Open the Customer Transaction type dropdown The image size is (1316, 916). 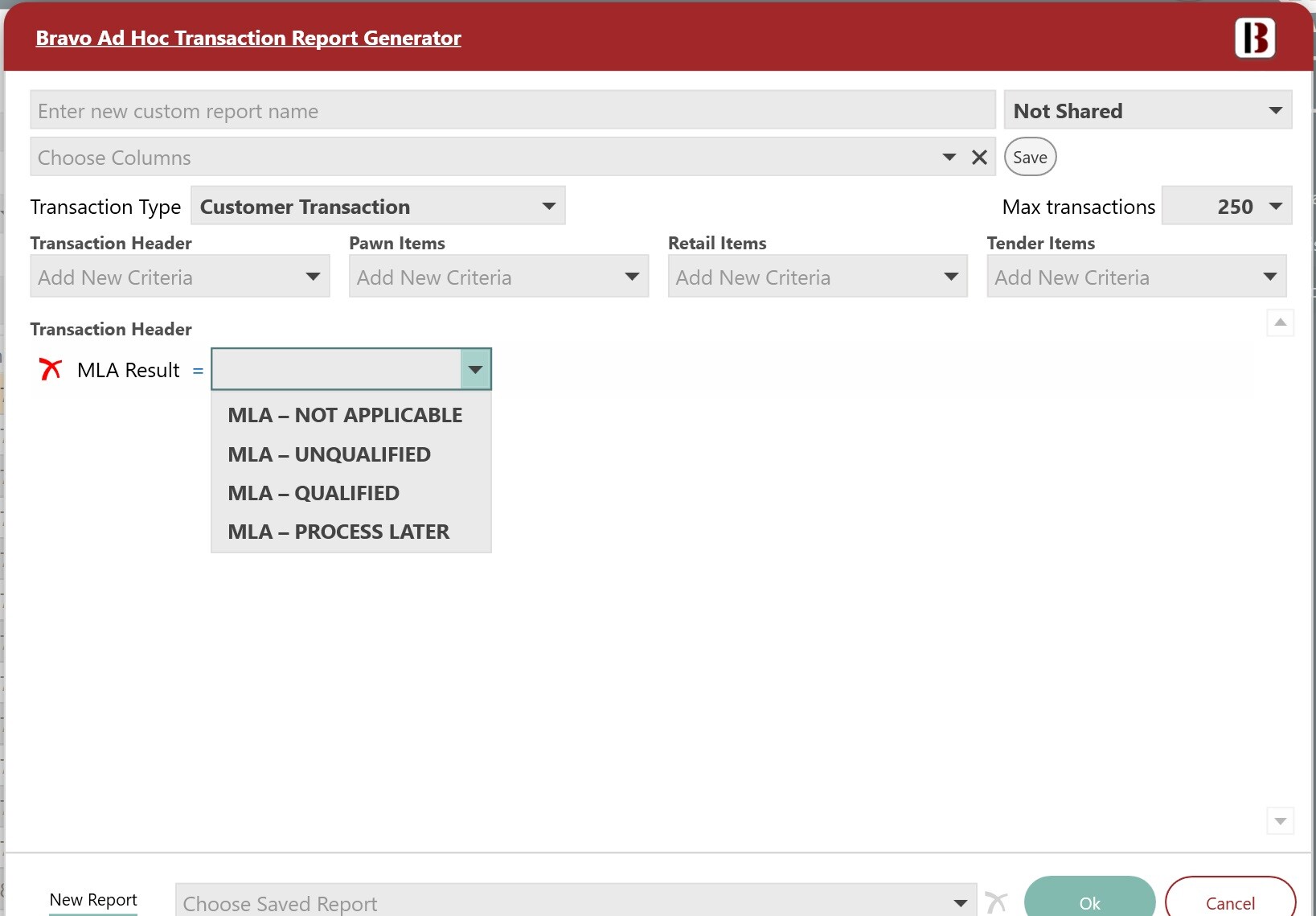378,206
